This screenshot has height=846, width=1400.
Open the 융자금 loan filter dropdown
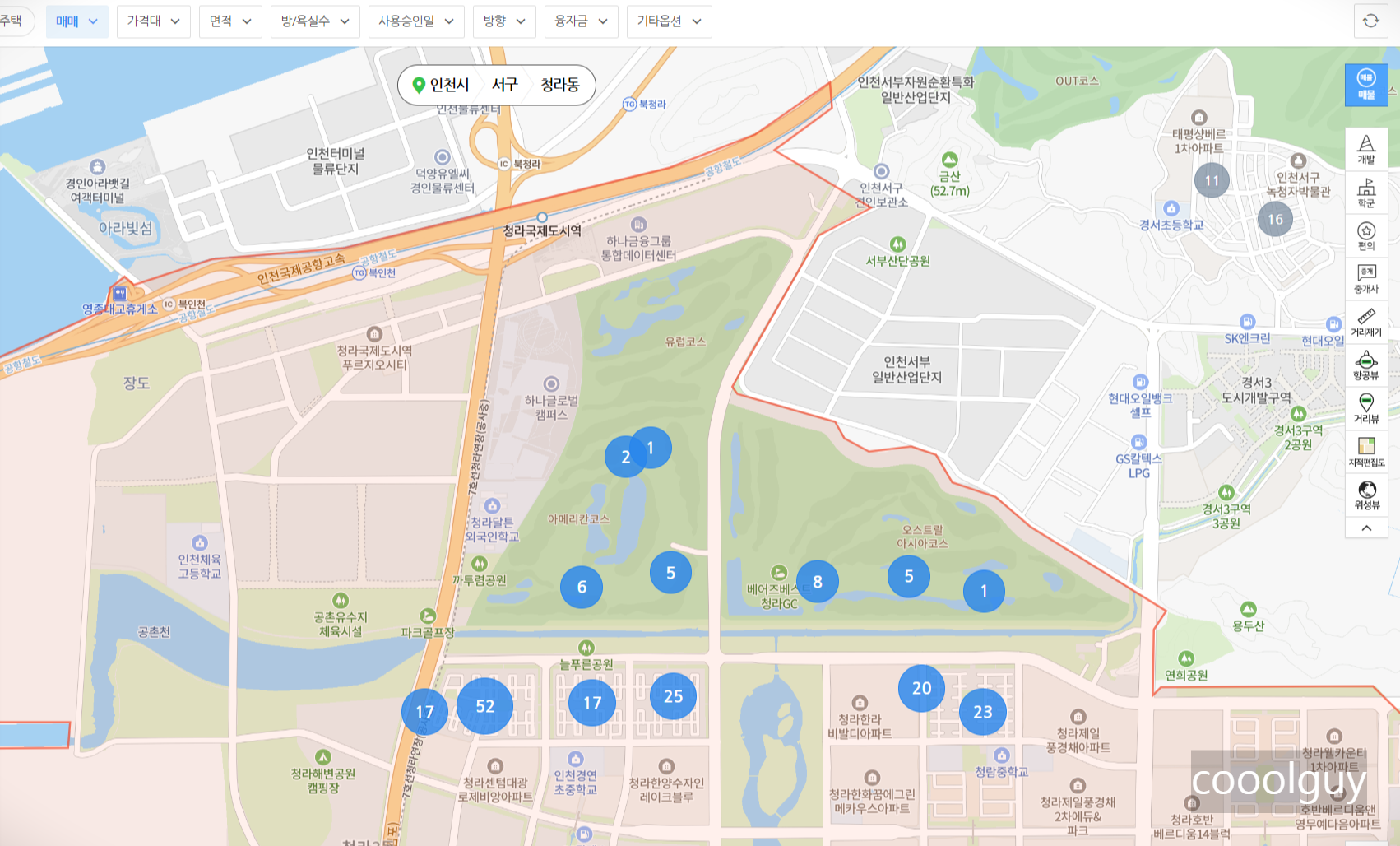point(581,21)
